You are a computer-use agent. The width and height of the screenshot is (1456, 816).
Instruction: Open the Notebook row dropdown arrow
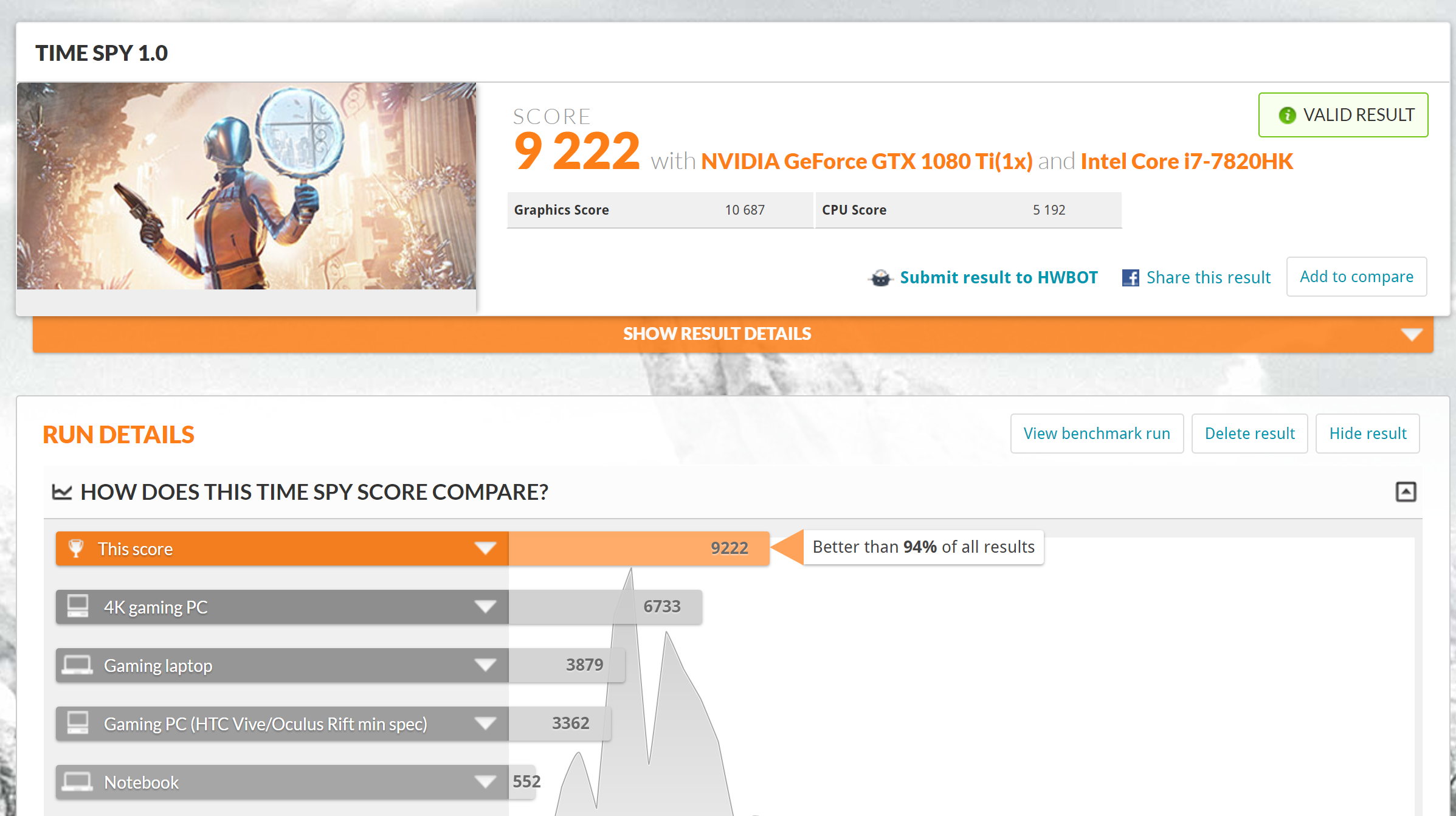point(485,781)
